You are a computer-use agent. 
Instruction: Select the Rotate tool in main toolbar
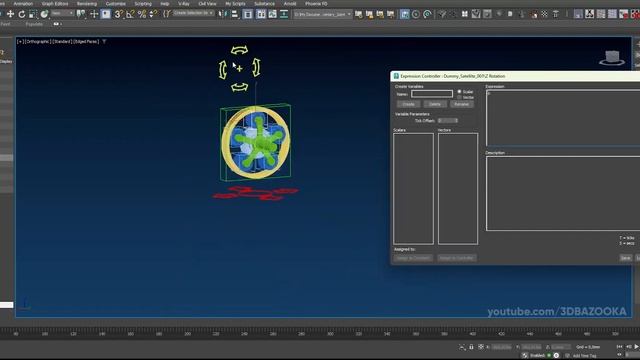[x=21, y=14]
